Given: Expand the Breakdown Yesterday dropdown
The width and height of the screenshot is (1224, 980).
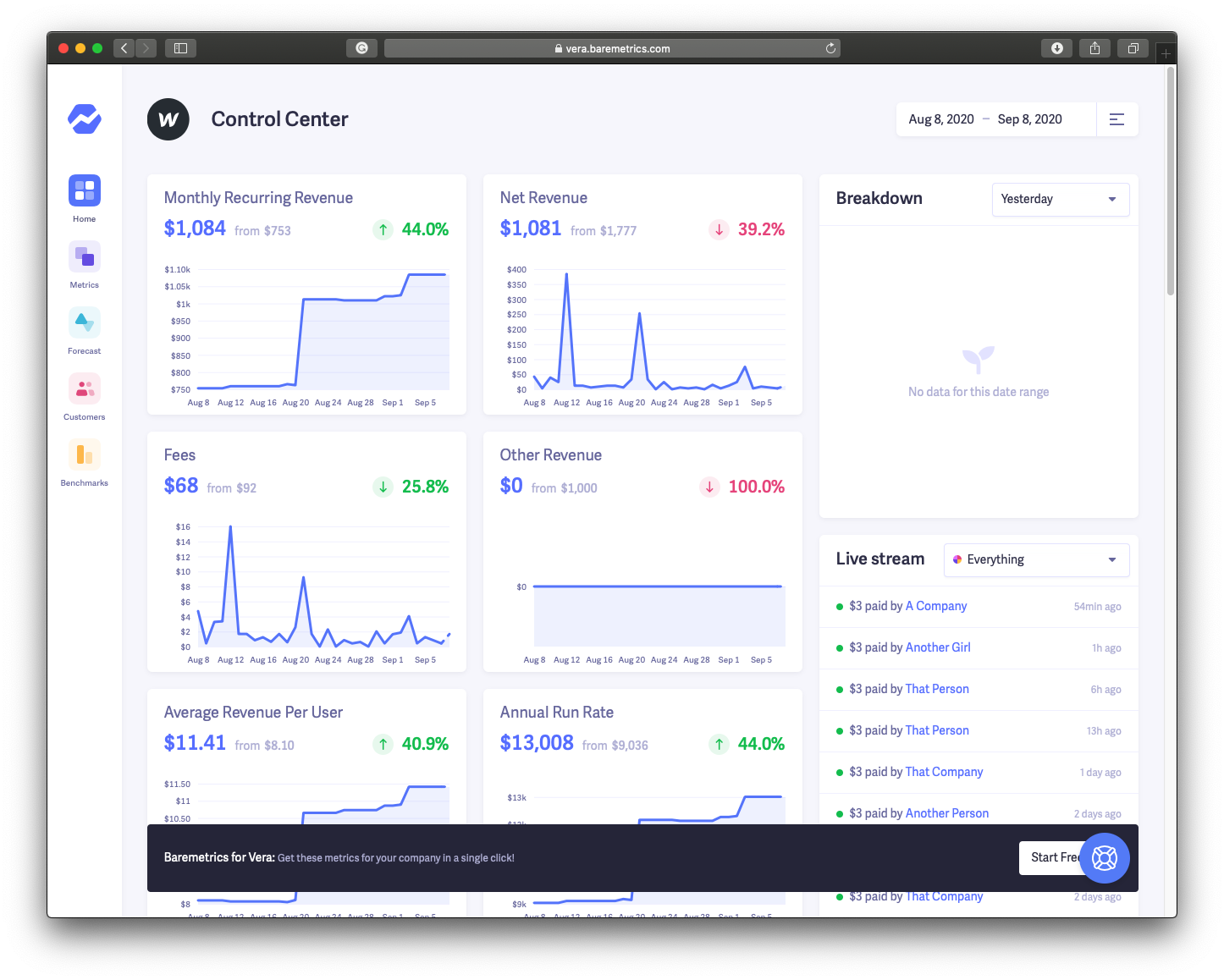Looking at the screenshot, I should click(x=1061, y=200).
